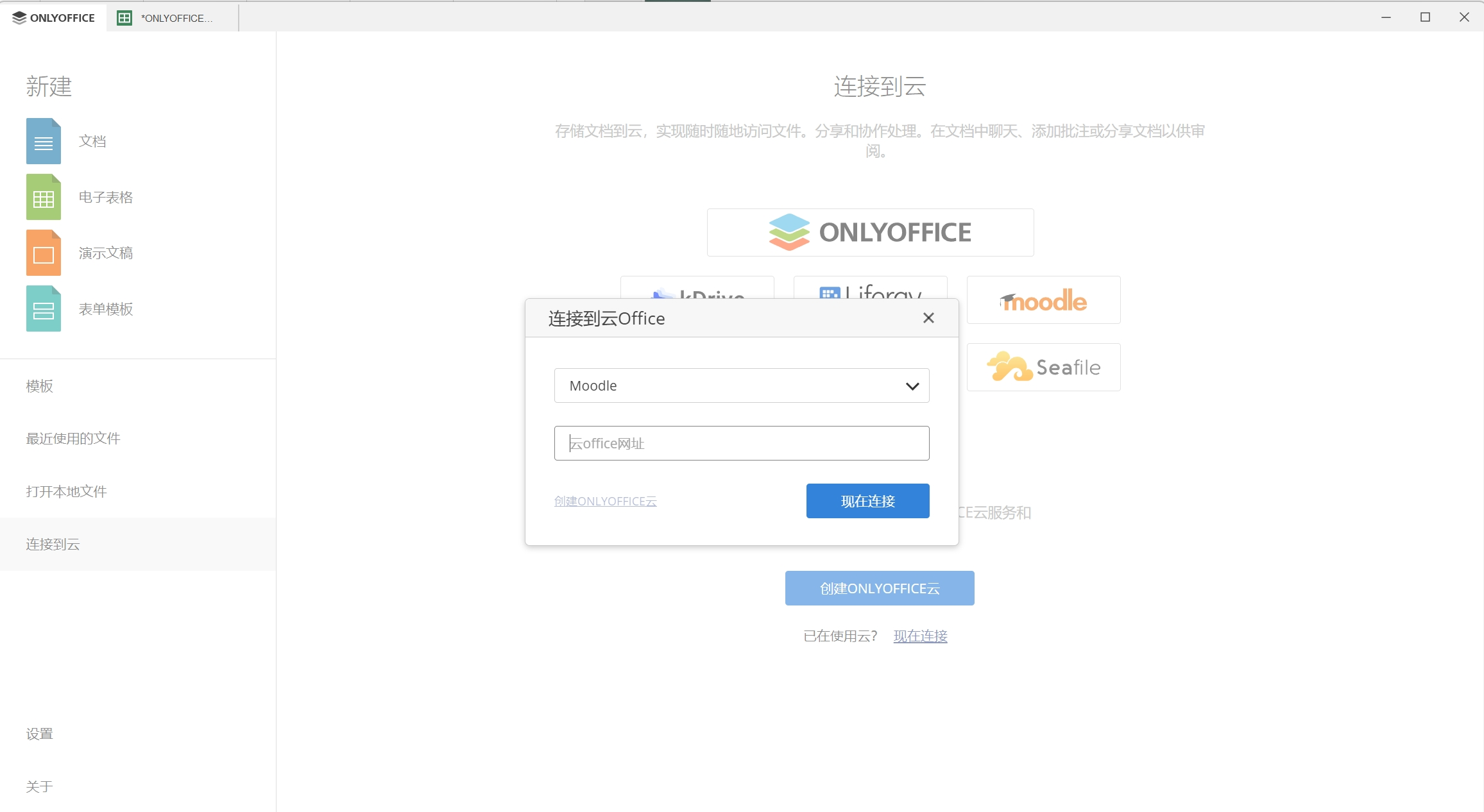1484x812 pixels.
Task: Create a new 演示文稿
Action: pos(106,253)
